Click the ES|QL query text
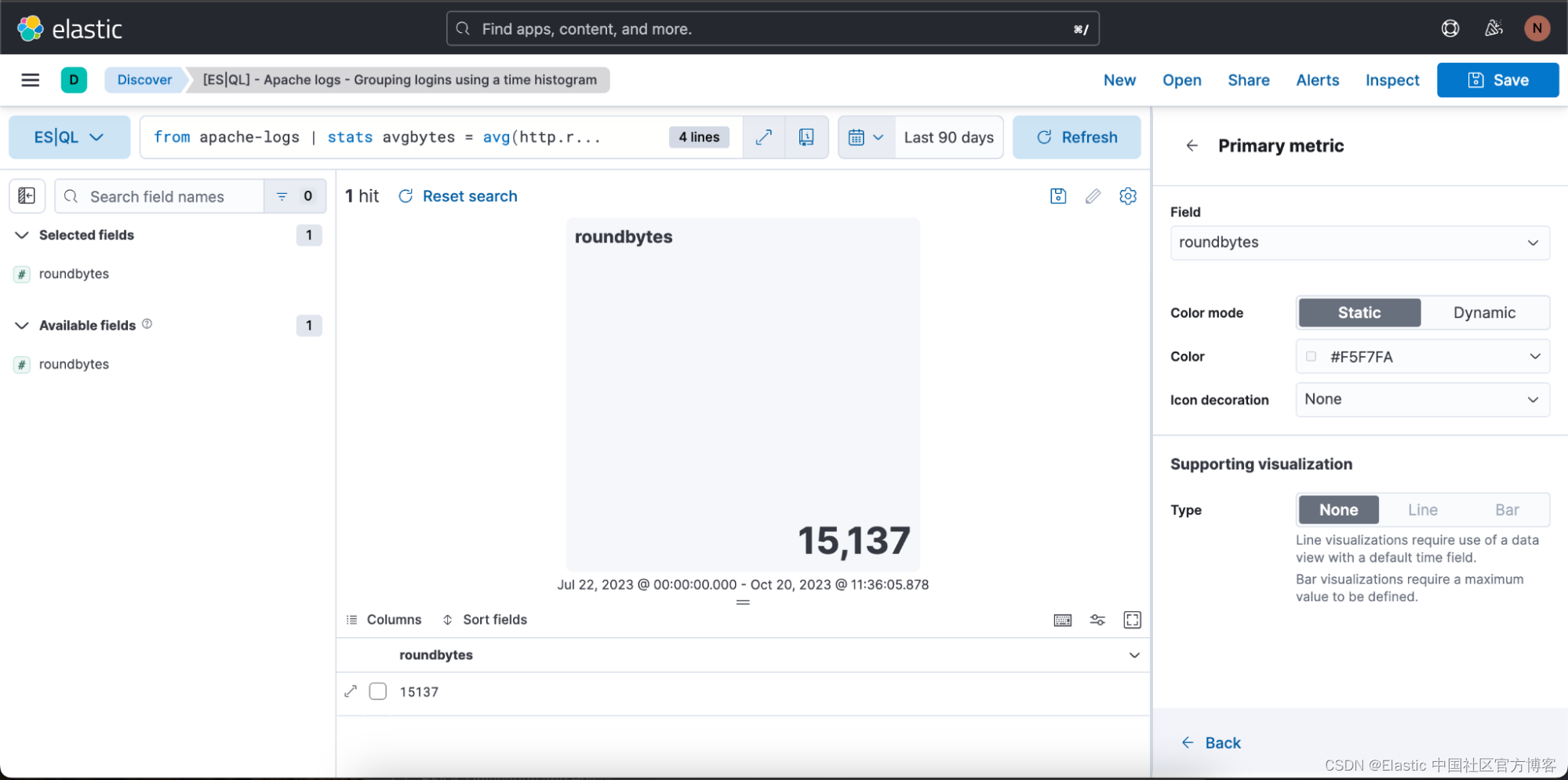 (x=377, y=137)
